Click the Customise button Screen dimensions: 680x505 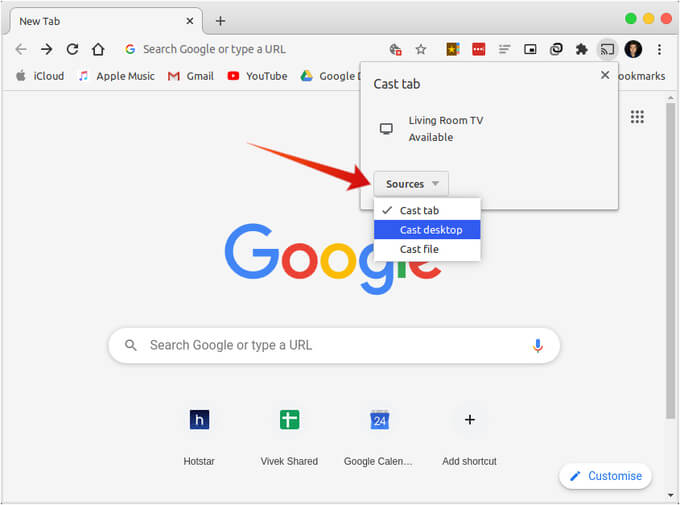pos(606,476)
